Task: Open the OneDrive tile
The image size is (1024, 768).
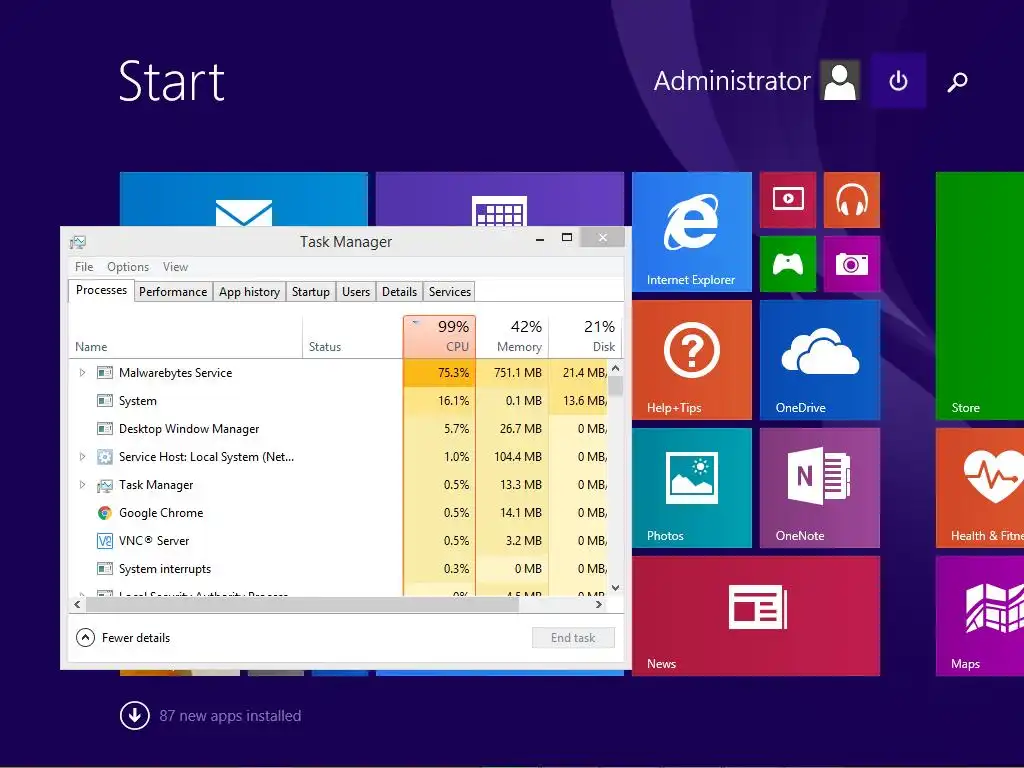Action: tap(820, 360)
